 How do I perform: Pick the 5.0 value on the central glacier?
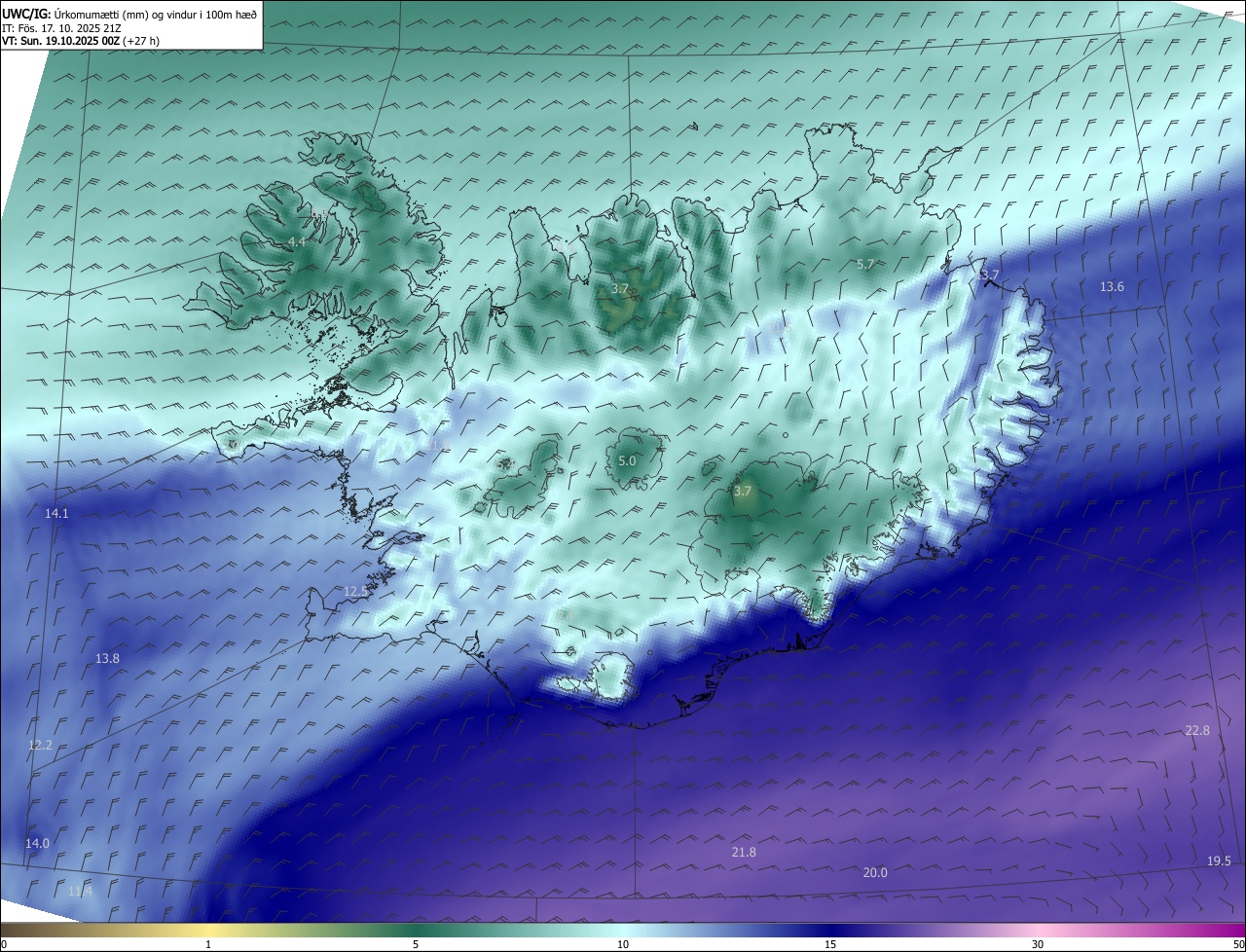point(627,460)
